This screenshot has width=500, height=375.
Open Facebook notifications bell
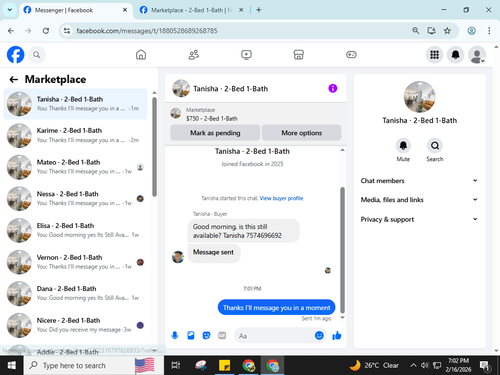[x=456, y=55]
